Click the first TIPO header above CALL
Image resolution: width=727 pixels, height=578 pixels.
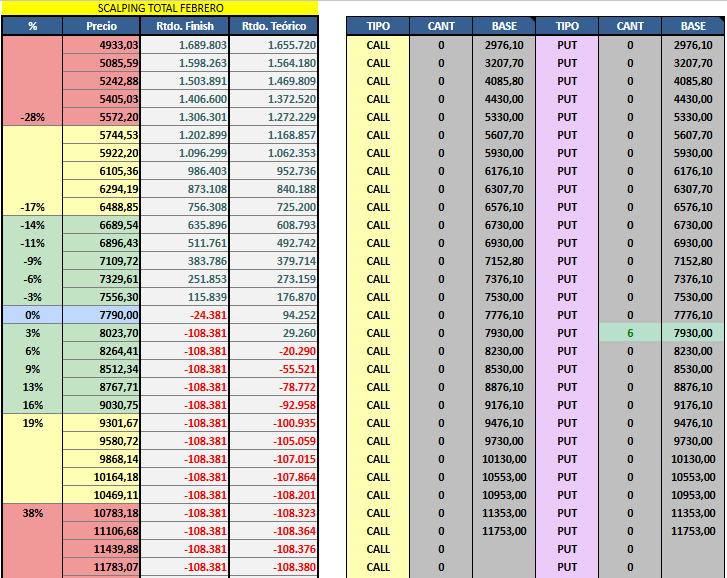coord(378,26)
